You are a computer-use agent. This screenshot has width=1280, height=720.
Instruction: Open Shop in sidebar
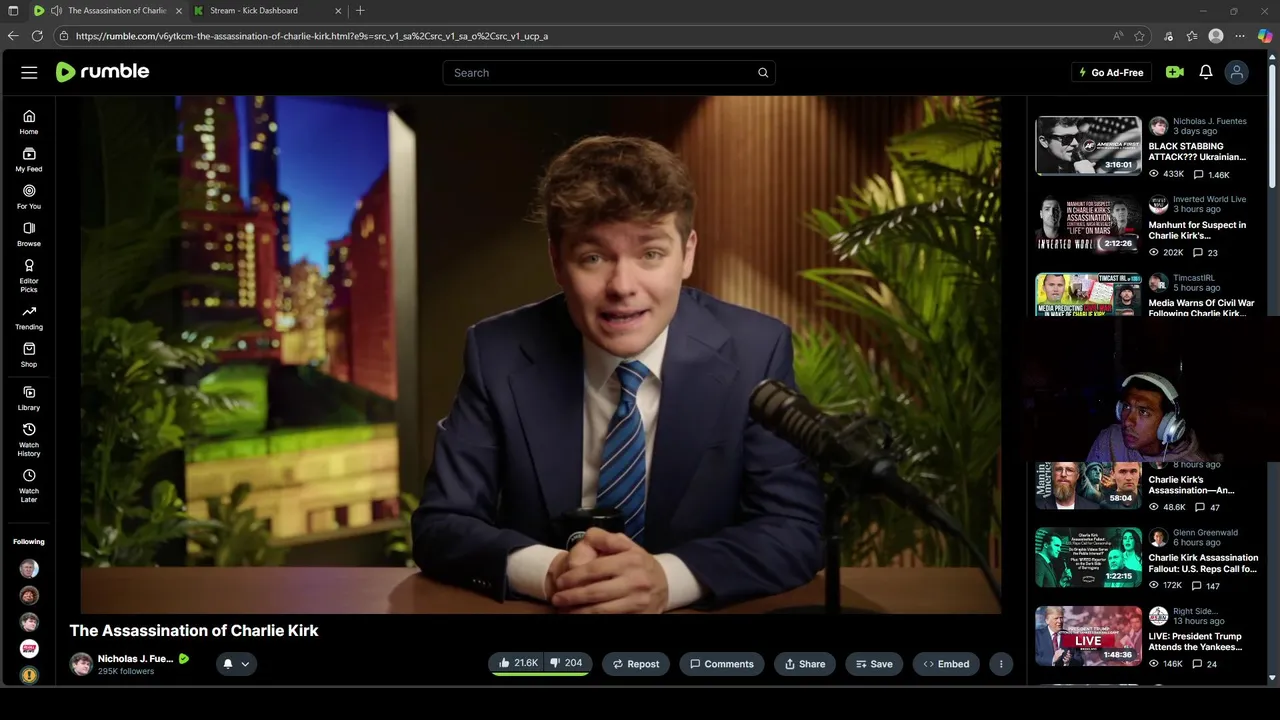(x=29, y=355)
